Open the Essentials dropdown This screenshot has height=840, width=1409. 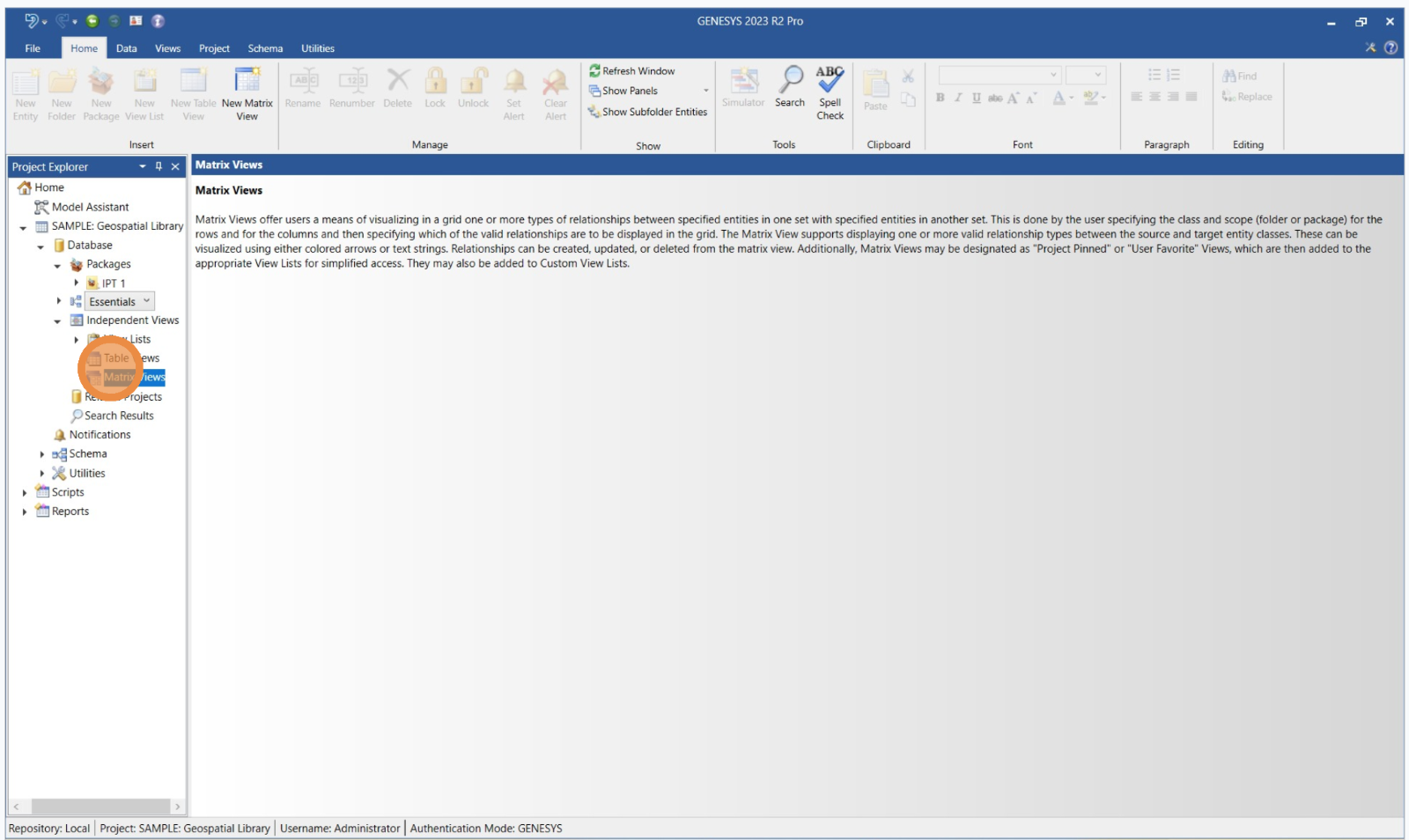point(147,301)
